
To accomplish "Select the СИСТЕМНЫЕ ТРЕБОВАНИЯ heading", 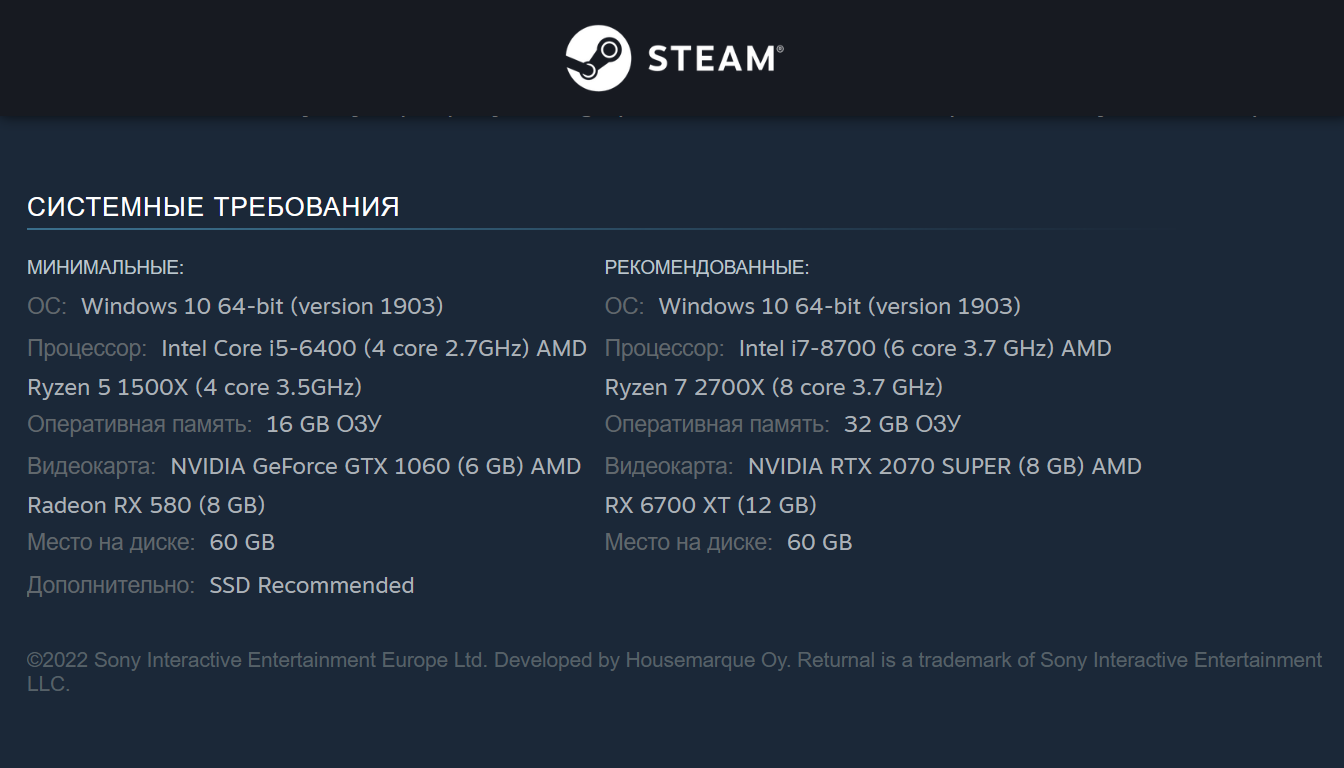I will click(213, 207).
